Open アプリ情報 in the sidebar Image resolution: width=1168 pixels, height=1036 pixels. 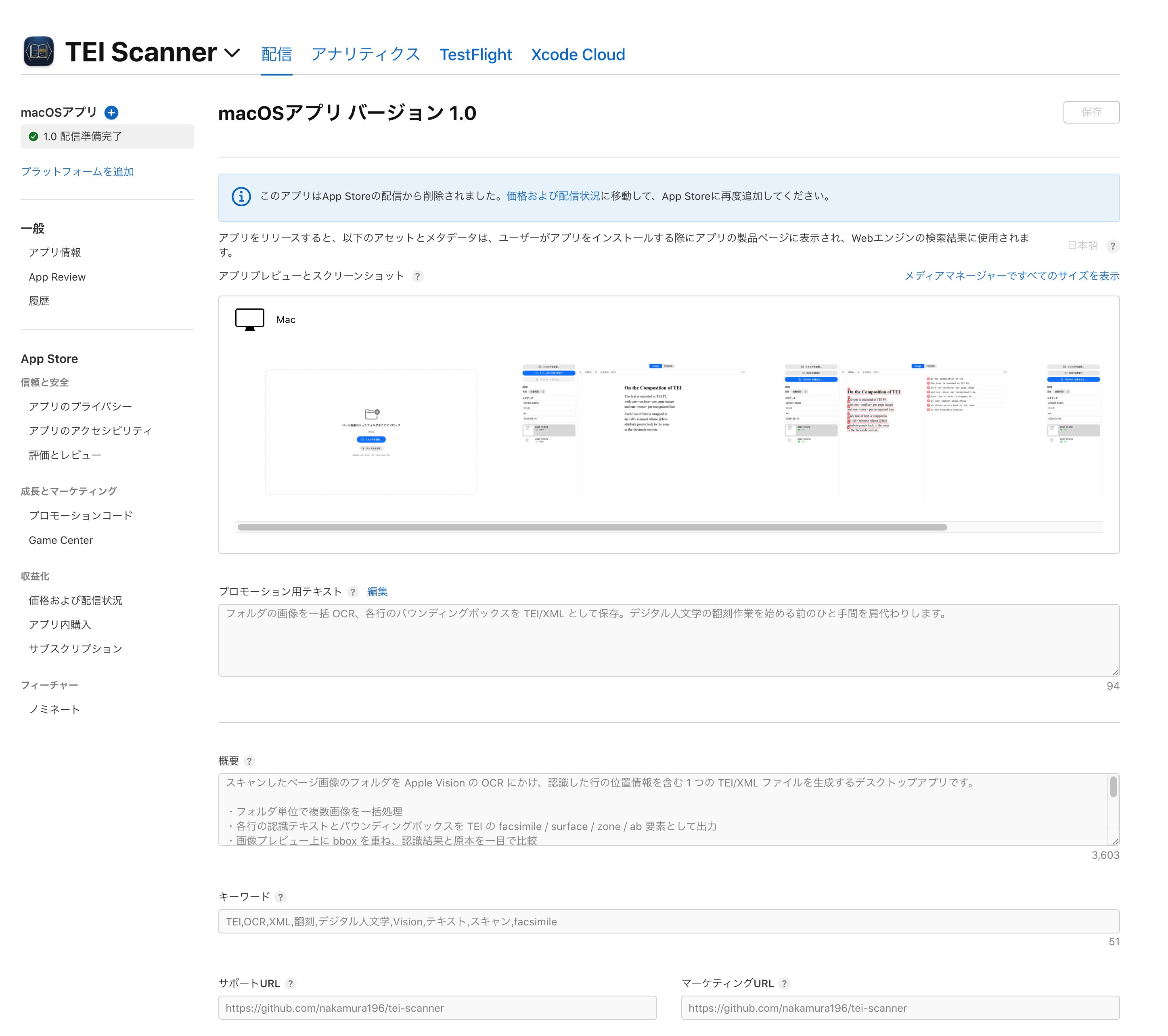click(x=55, y=252)
